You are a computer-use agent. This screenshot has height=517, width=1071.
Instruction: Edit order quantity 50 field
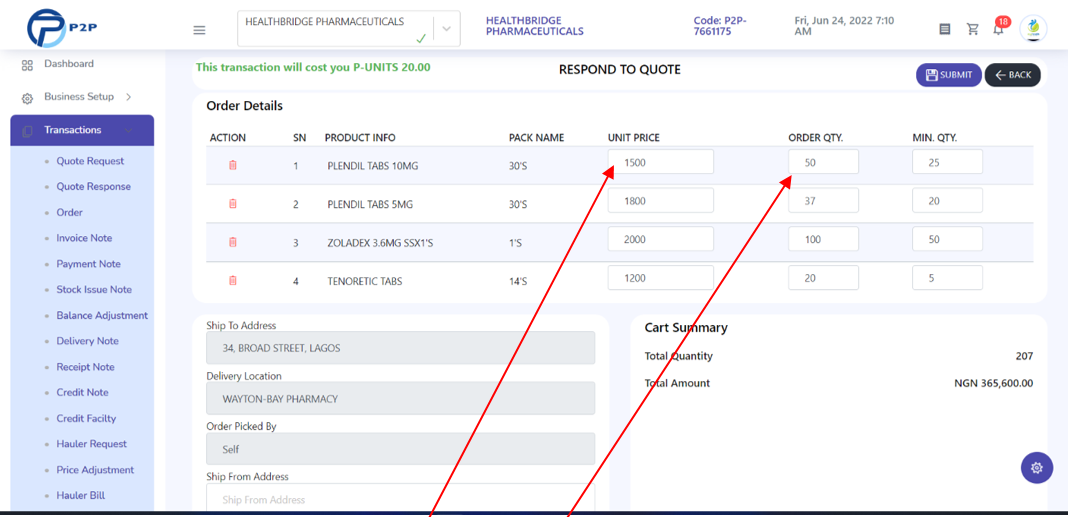(823, 162)
